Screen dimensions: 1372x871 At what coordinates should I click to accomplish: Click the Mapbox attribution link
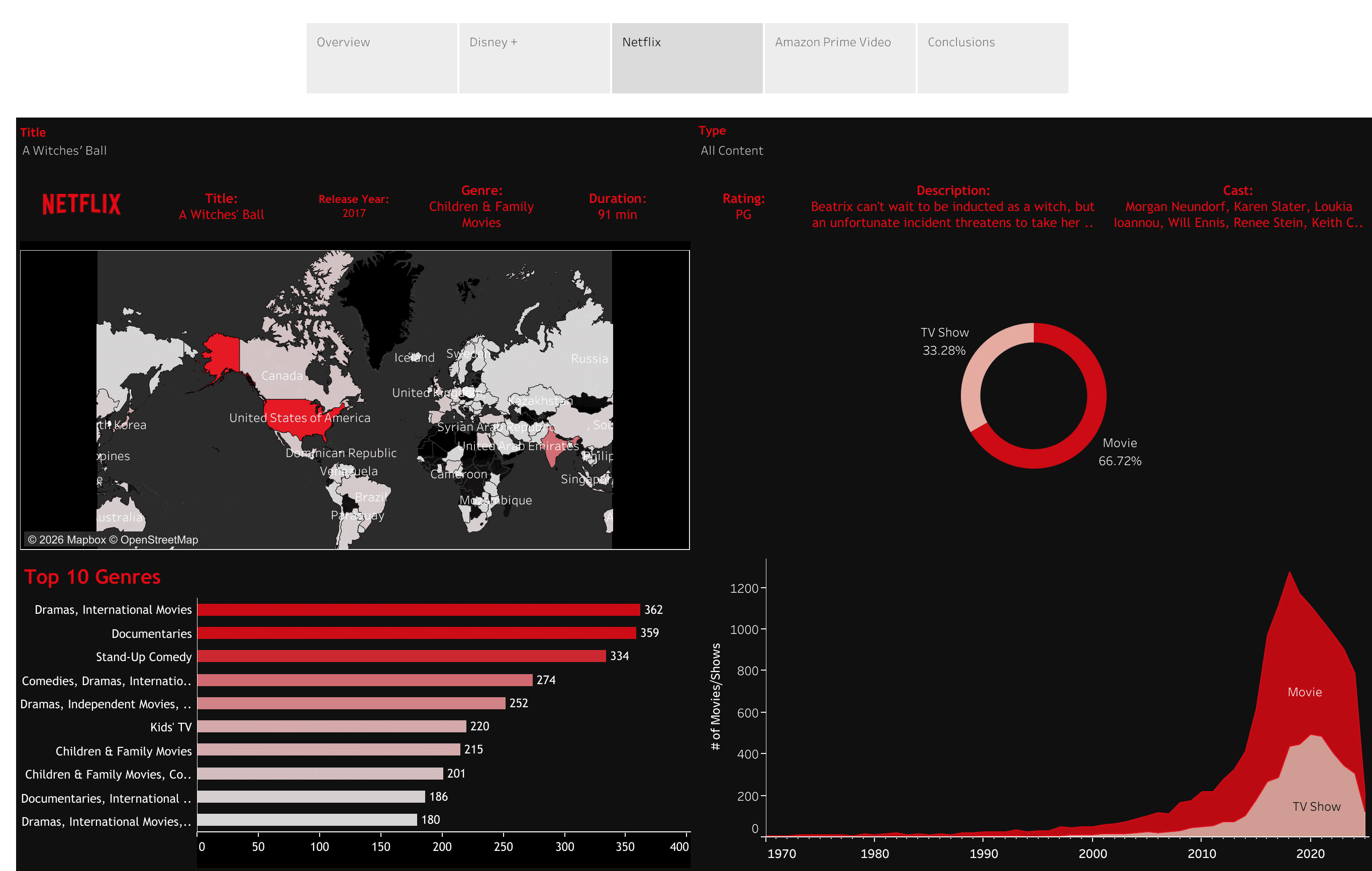tap(85, 539)
